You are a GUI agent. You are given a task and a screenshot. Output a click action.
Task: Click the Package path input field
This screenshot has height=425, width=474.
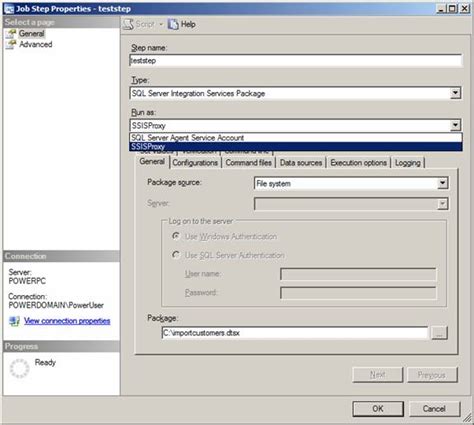[x=295, y=333]
